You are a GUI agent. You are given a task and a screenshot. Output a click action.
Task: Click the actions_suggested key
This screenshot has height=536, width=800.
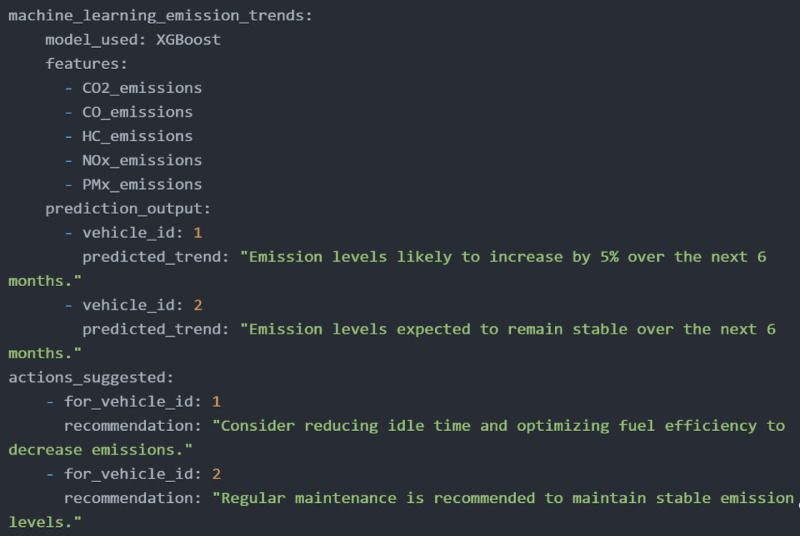(x=91, y=377)
